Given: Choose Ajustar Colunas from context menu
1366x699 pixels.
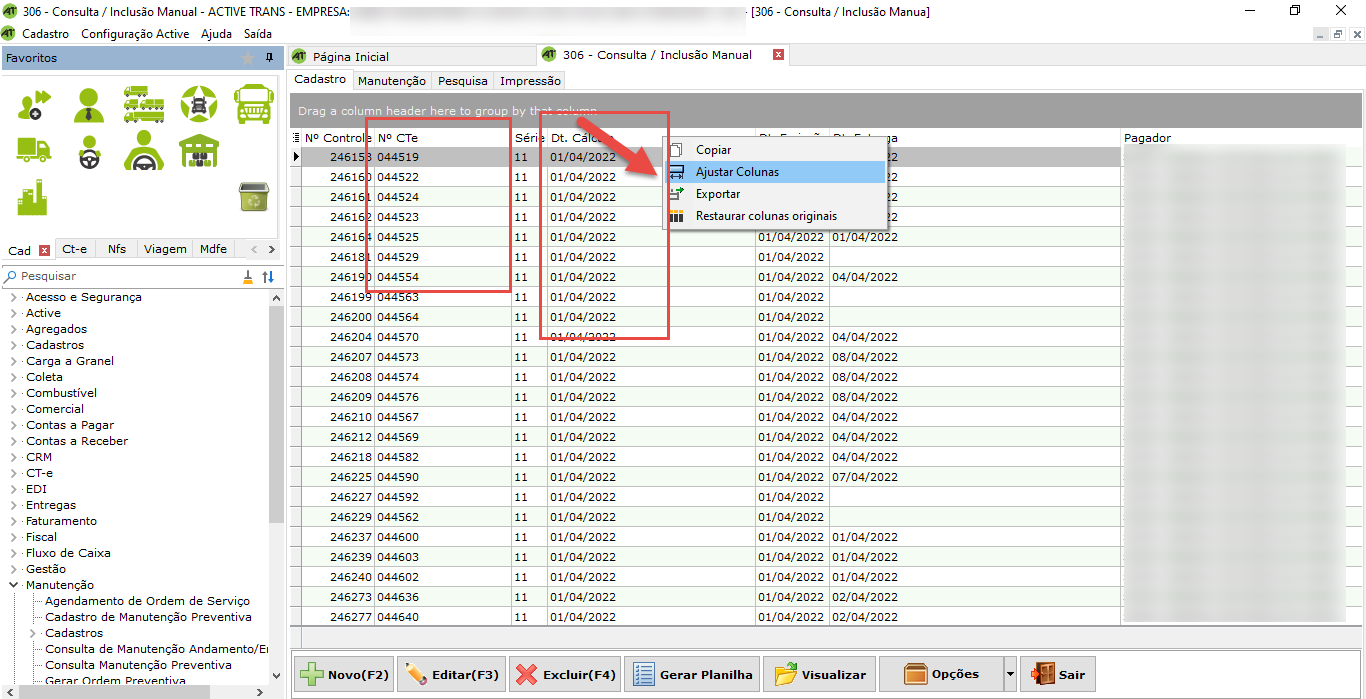Looking at the screenshot, I should pos(737,172).
